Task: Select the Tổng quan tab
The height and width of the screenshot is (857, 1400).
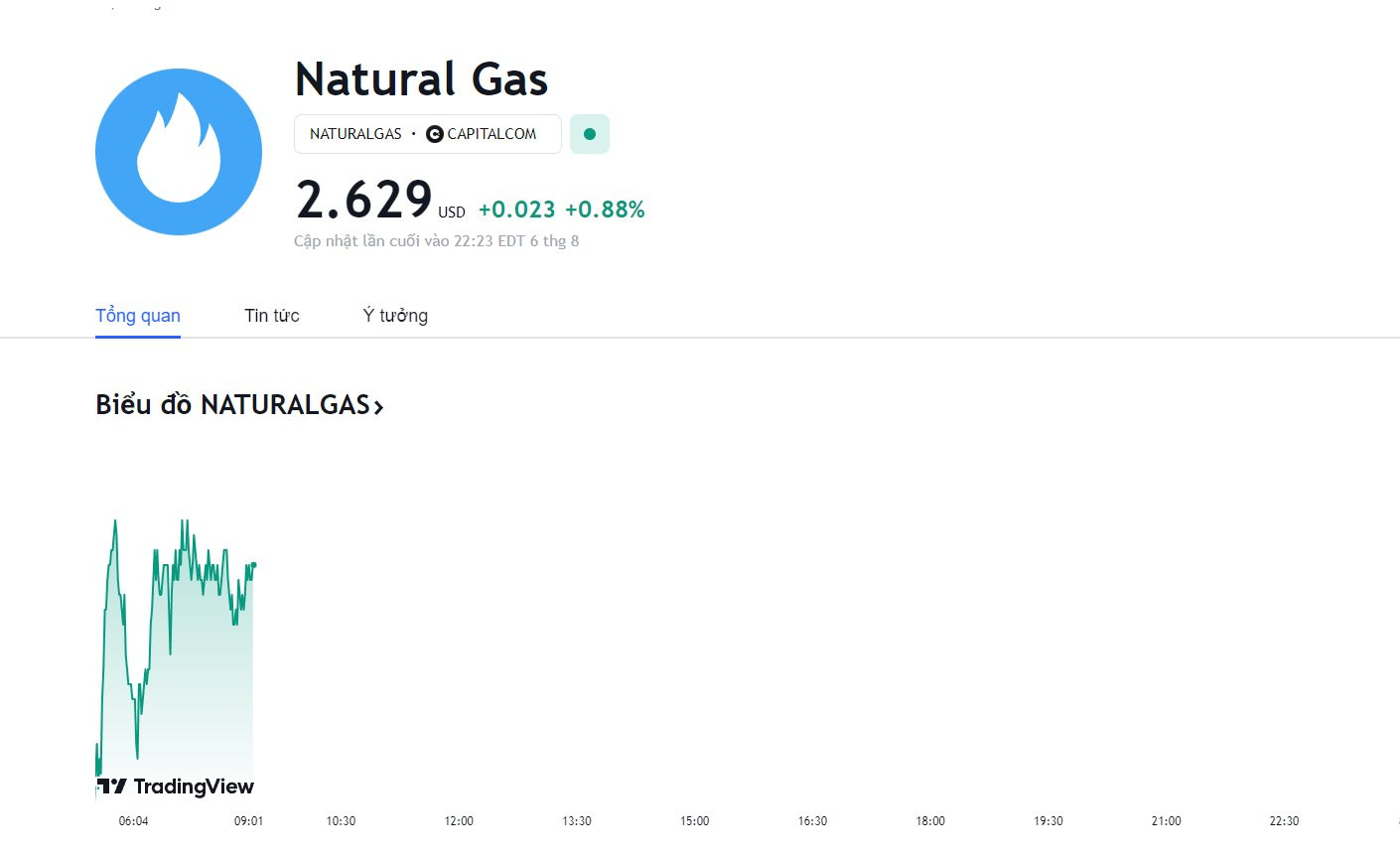Action: (x=138, y=316)
